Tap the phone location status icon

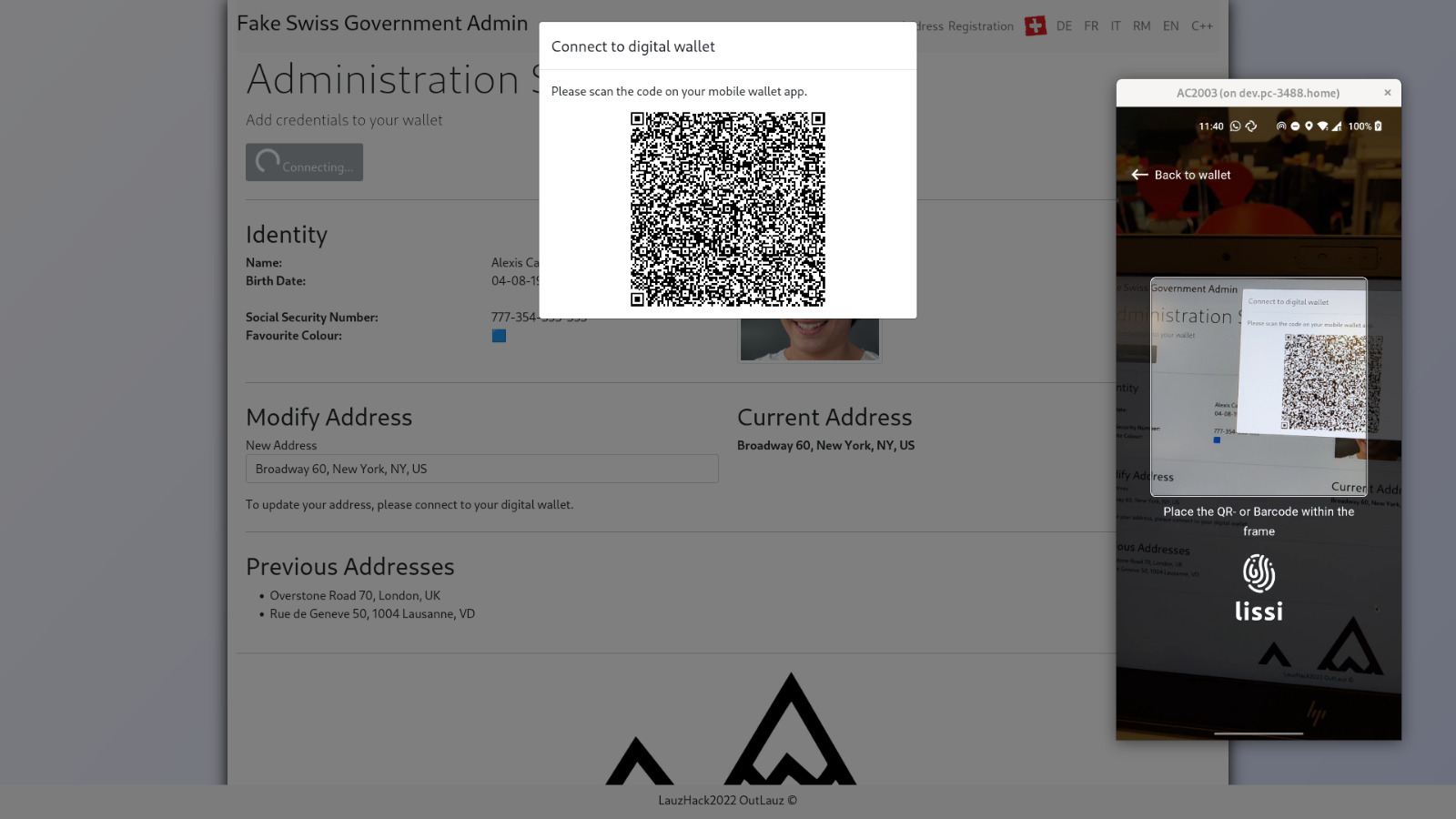pos(1309,126)
